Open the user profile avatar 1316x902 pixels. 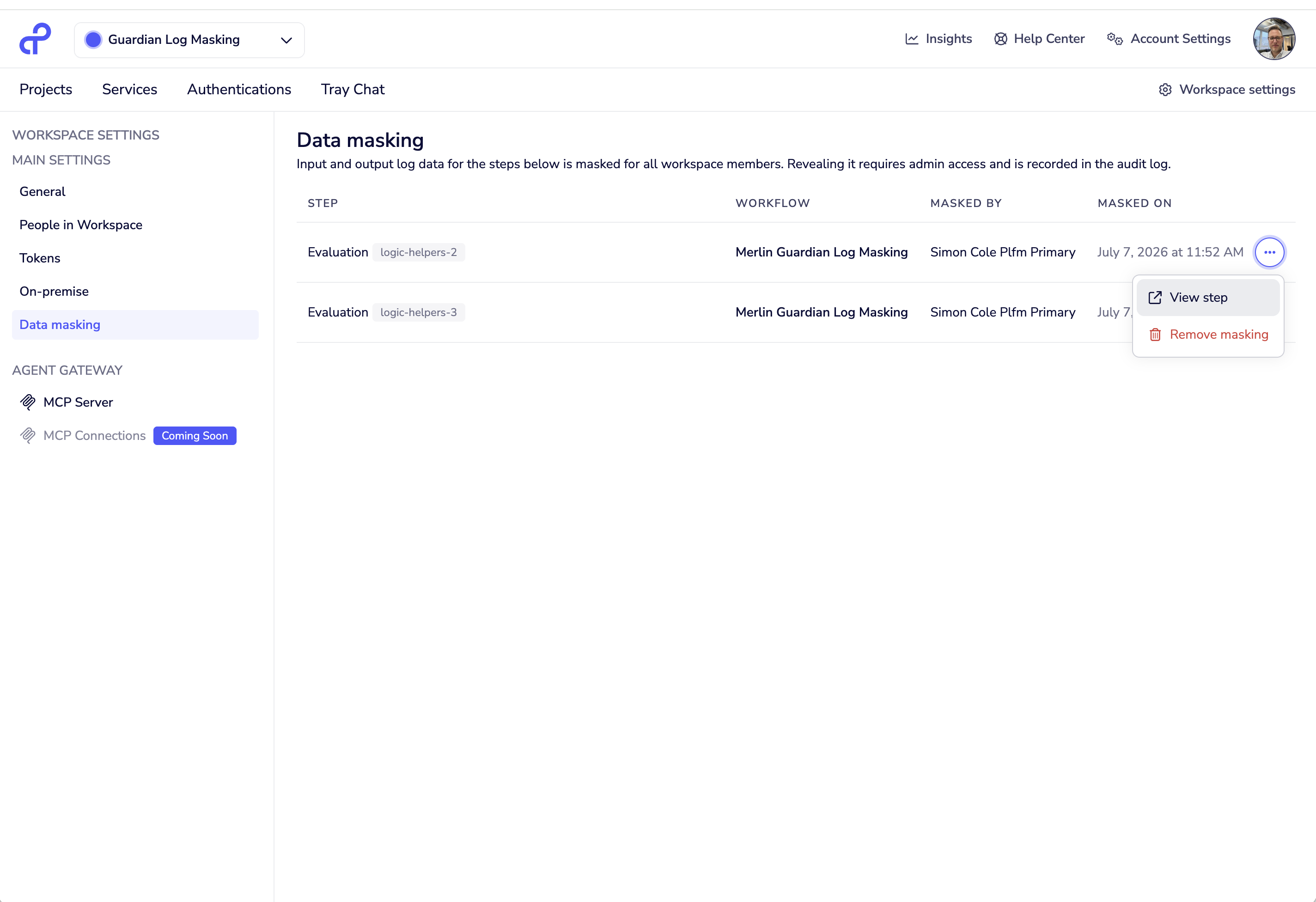coord(1274,39)
